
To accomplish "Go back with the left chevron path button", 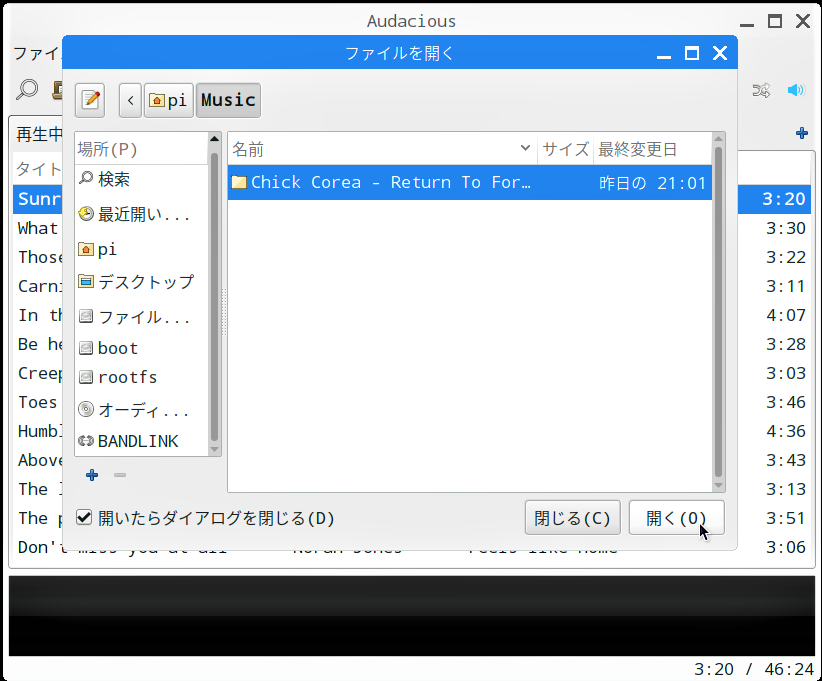I will (x=130, y=100).
